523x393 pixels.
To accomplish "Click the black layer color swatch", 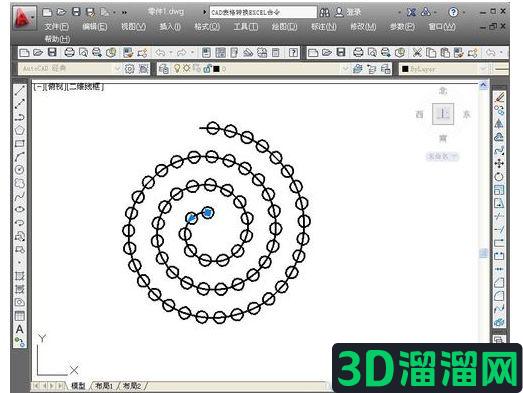I will pyautogui.click(x=216, y=69).
